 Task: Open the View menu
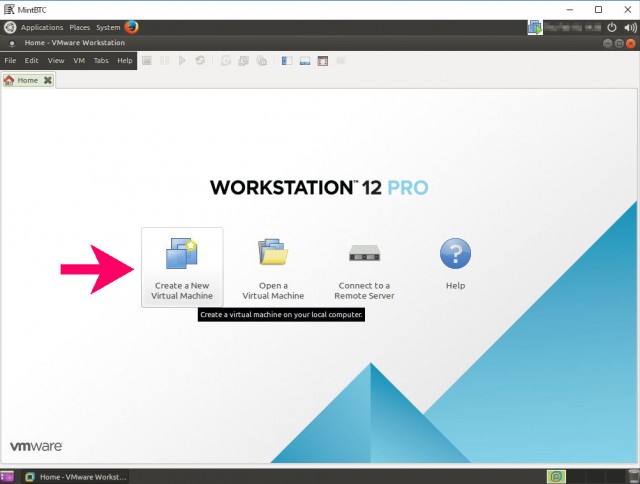click(x=56, y=60)
